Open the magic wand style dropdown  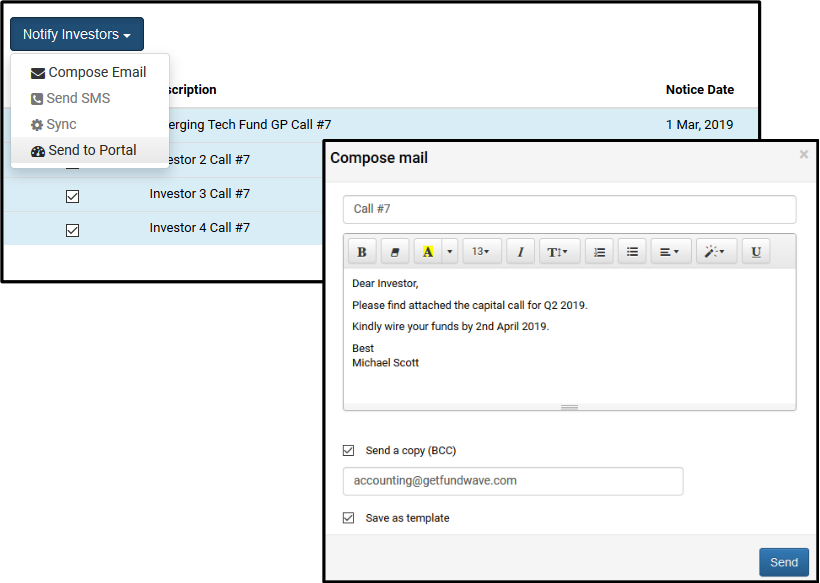point(716,252)
